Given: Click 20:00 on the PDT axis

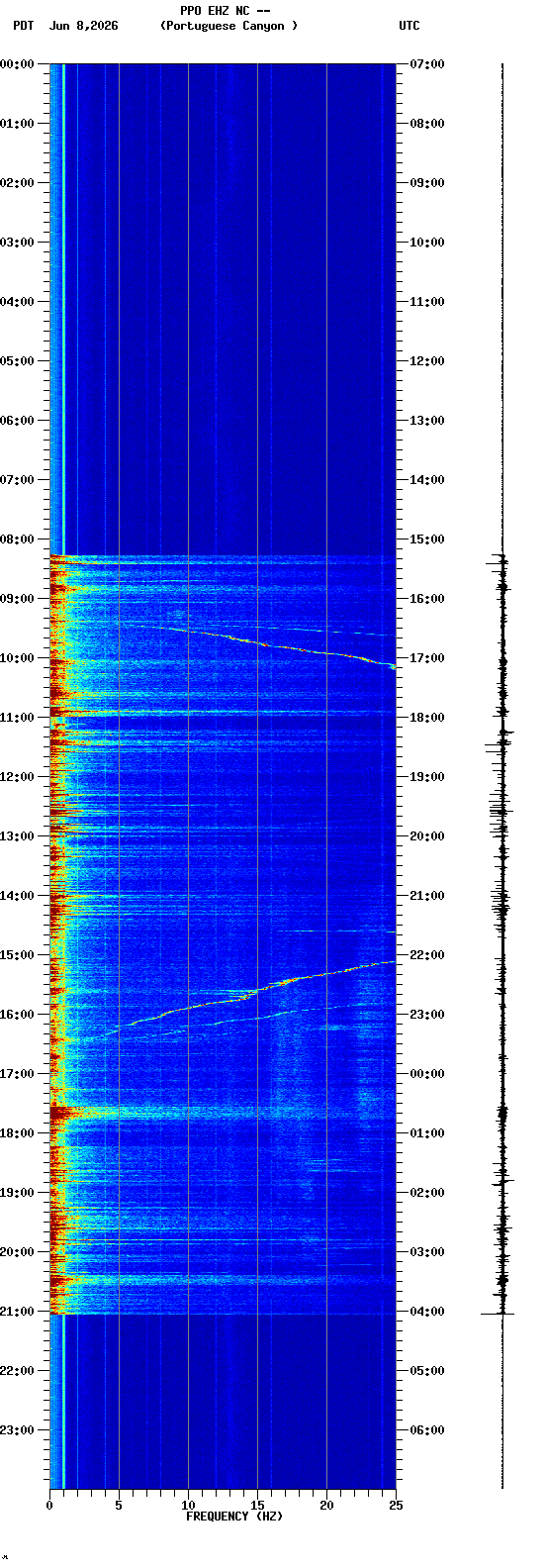Looking at the screenshot, I should [17, 1252].
